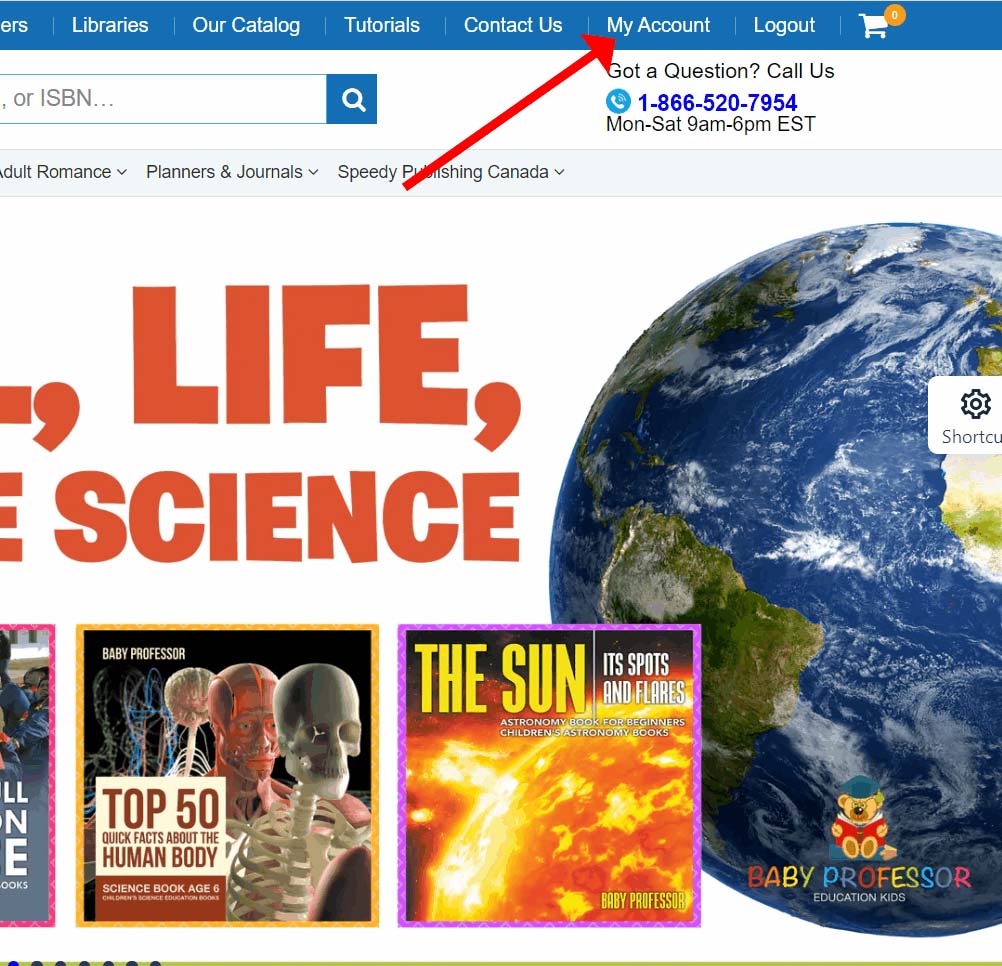The image size is (1002, 966).
Task: Open the Libraries menu item
Action: pyautogui.click(x=110, y=25)
